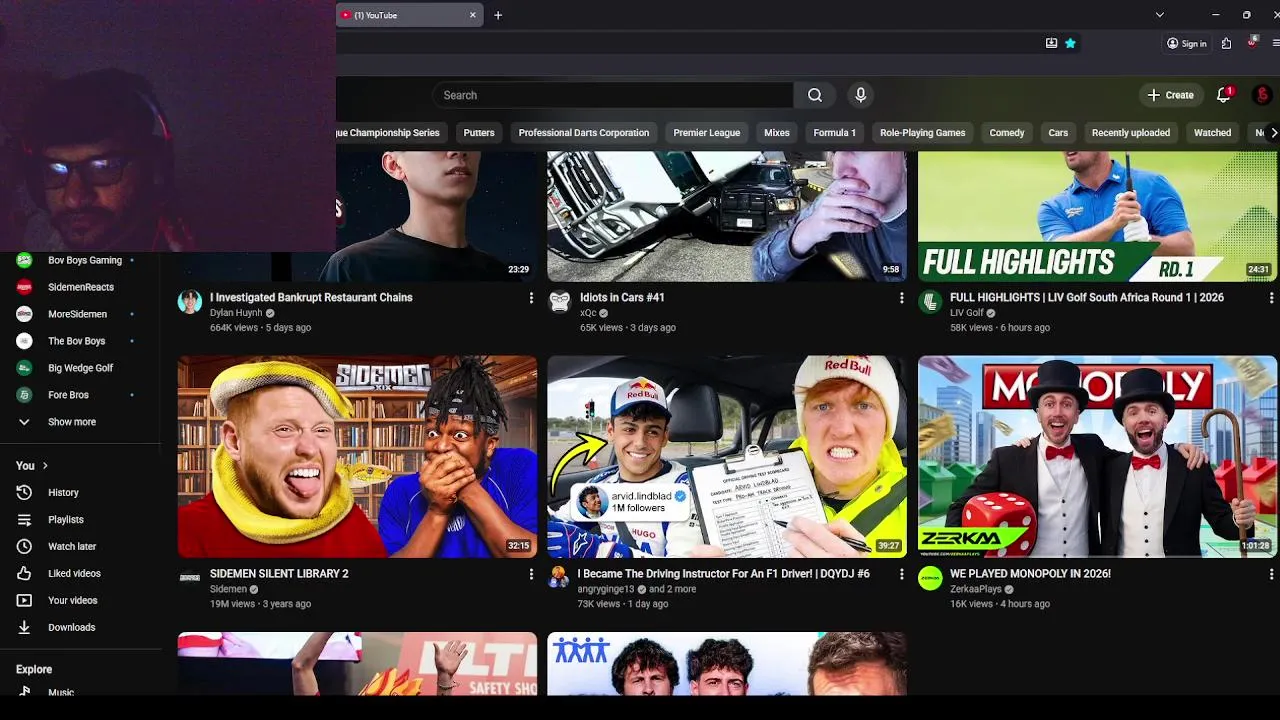Click the angryginge13 channel avatar

click(560, 578)
